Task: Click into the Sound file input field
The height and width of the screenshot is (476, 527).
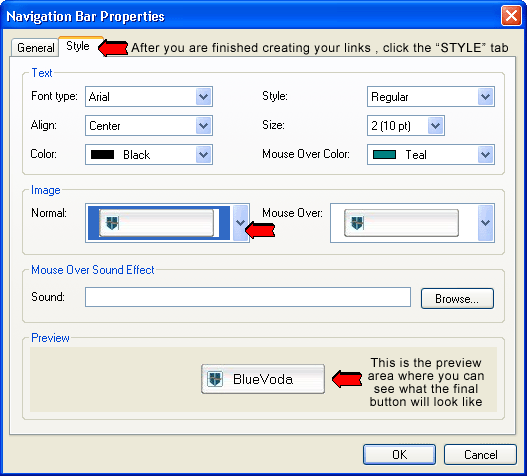Action: tap(248, 297)
